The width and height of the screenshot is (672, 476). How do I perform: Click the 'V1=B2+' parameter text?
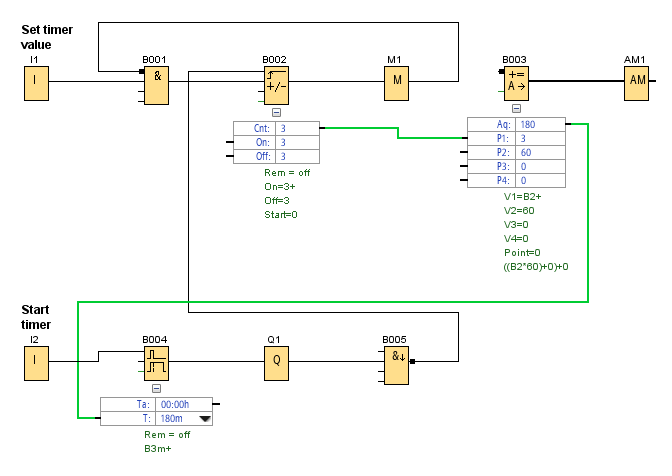click(522, 197)
